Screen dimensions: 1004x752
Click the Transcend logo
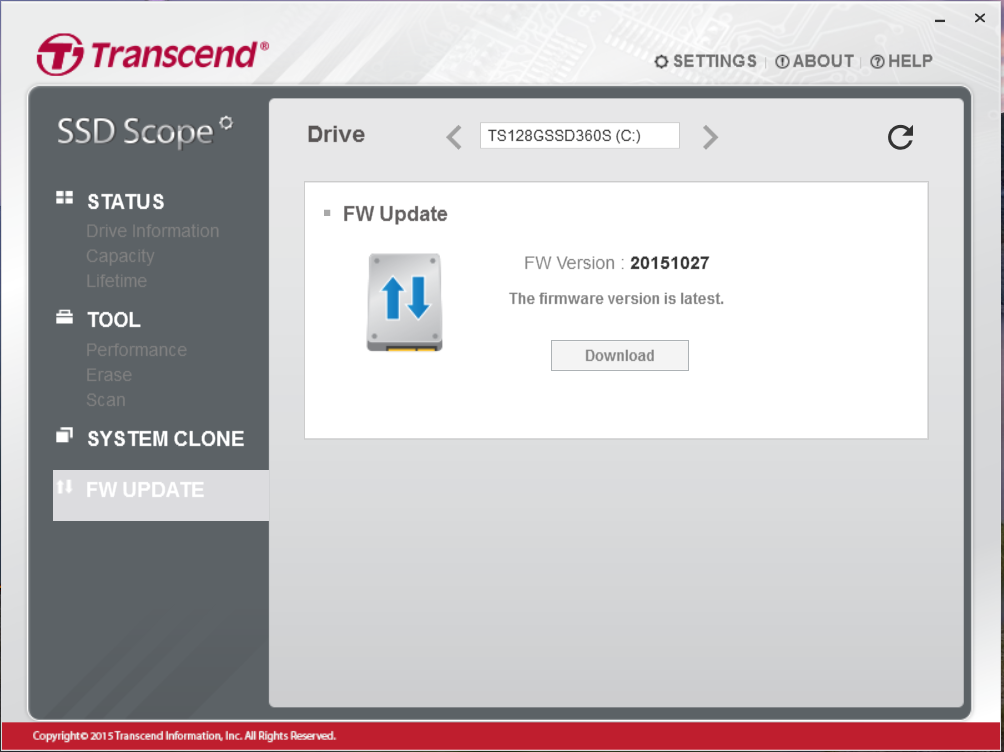tap(153, 55)
